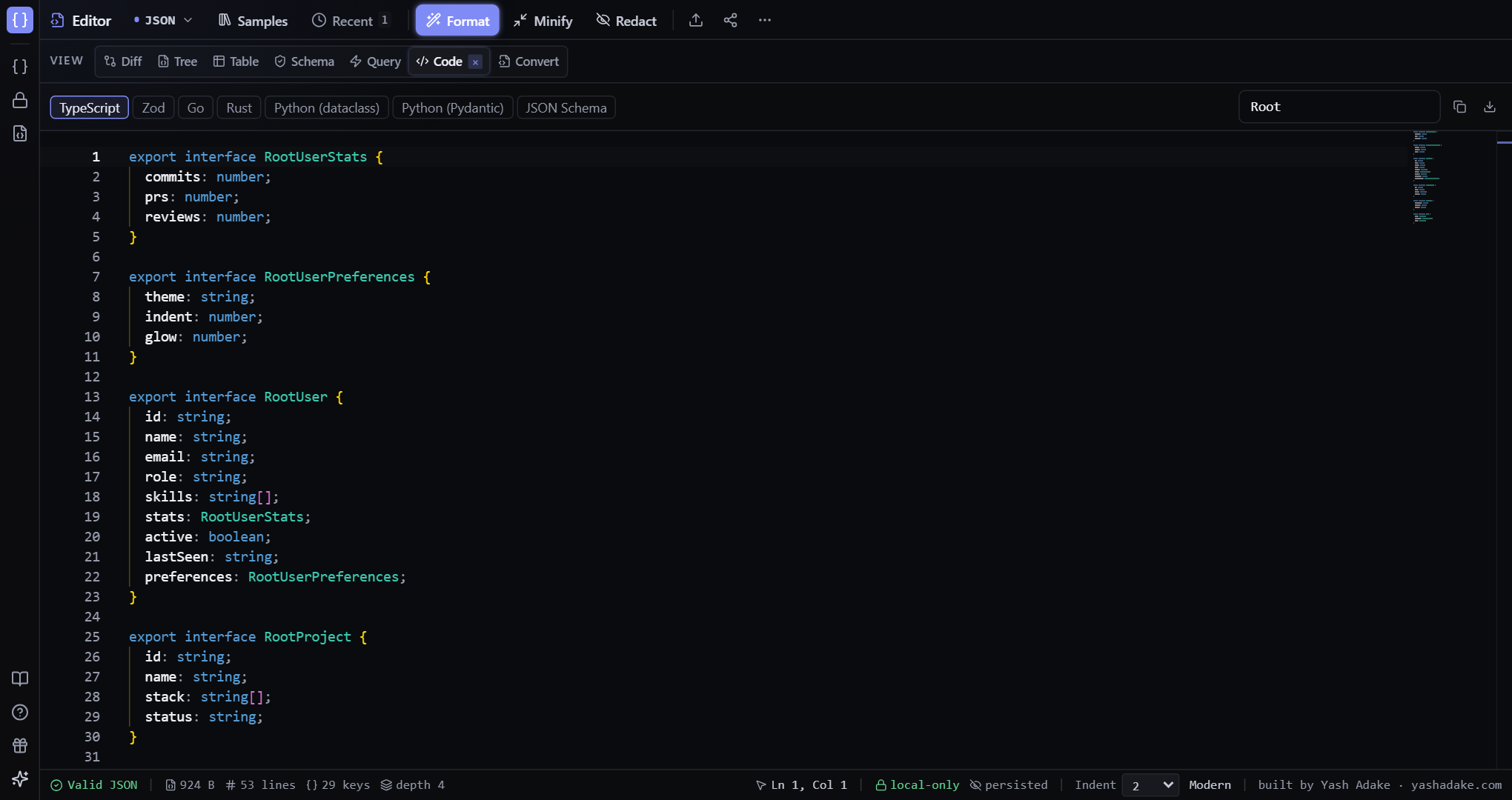The width and height of the screenshot is (1512, 800).
Task: Click the Format button
Action: pos(457,21)
